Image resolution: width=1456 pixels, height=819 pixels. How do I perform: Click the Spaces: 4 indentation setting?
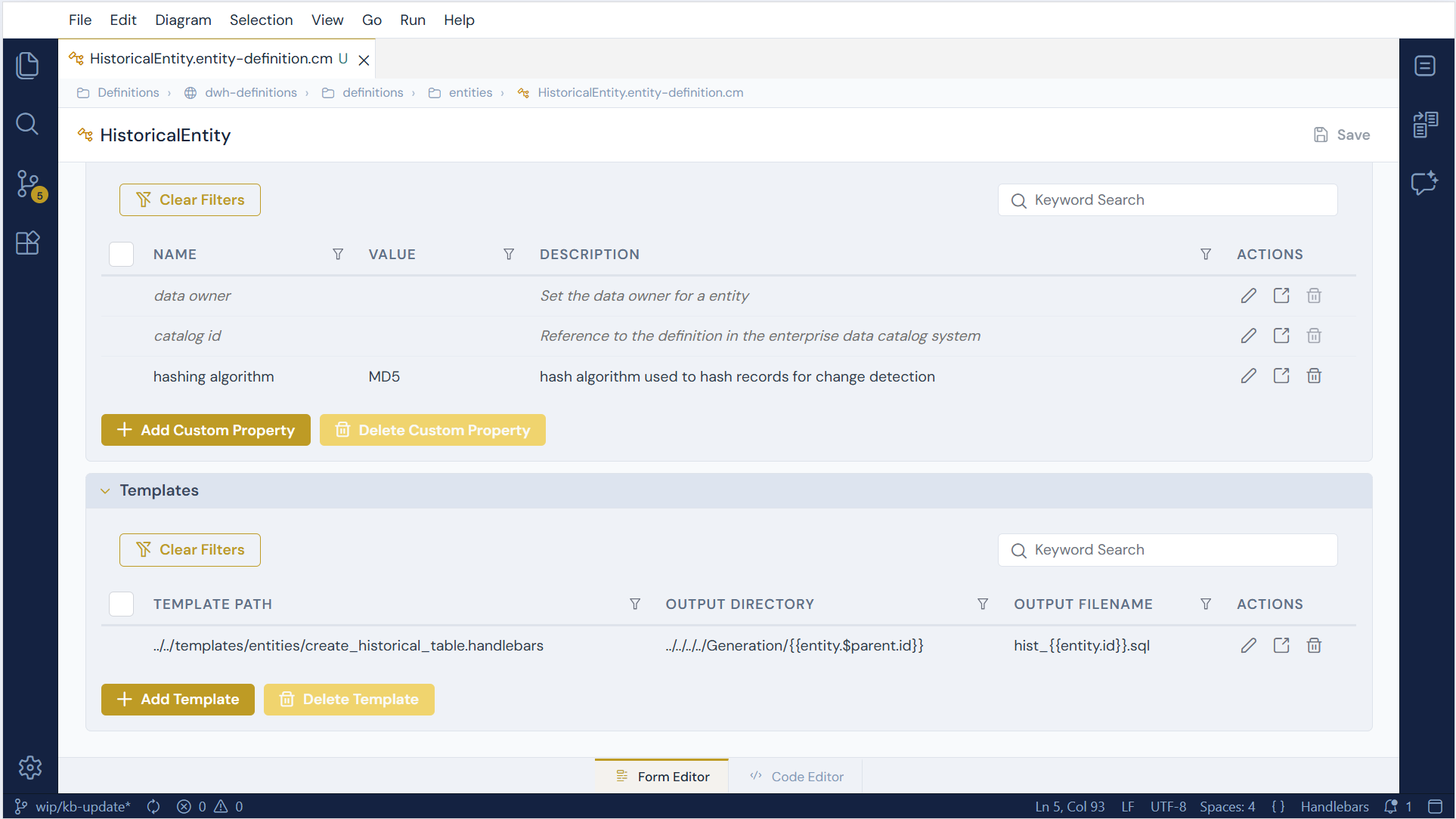[1227, 806]
